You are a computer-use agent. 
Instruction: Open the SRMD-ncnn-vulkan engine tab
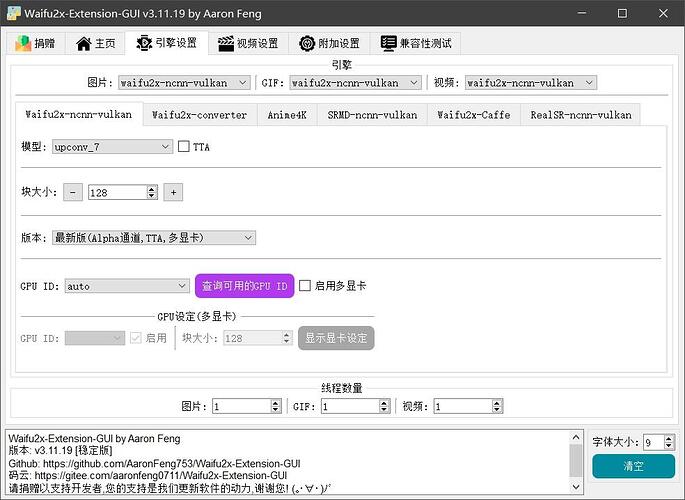[x=372, y=115]
